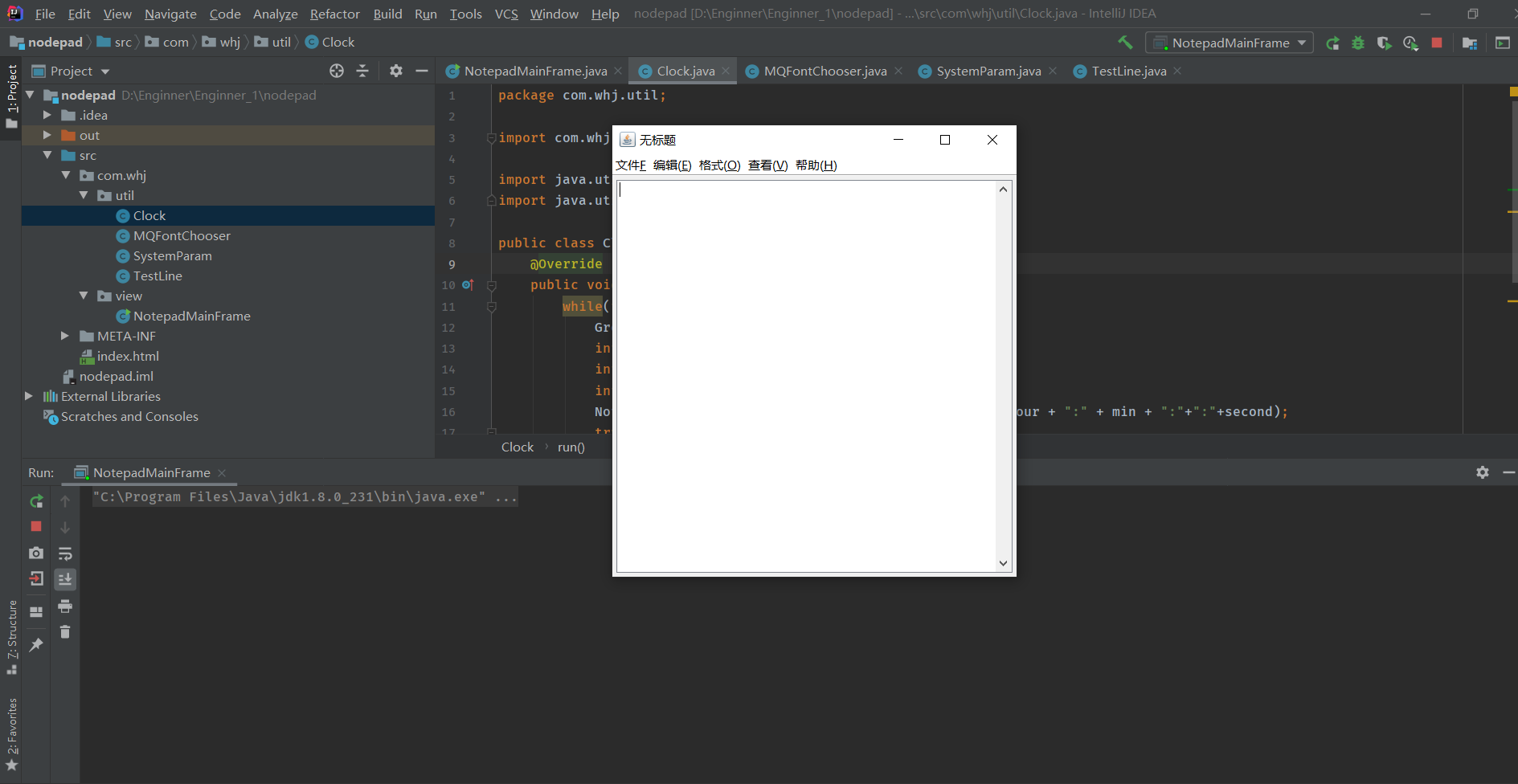1518x784 pixels.
Task: Collapse the nodepad root folder
Action: click(31, 95)
